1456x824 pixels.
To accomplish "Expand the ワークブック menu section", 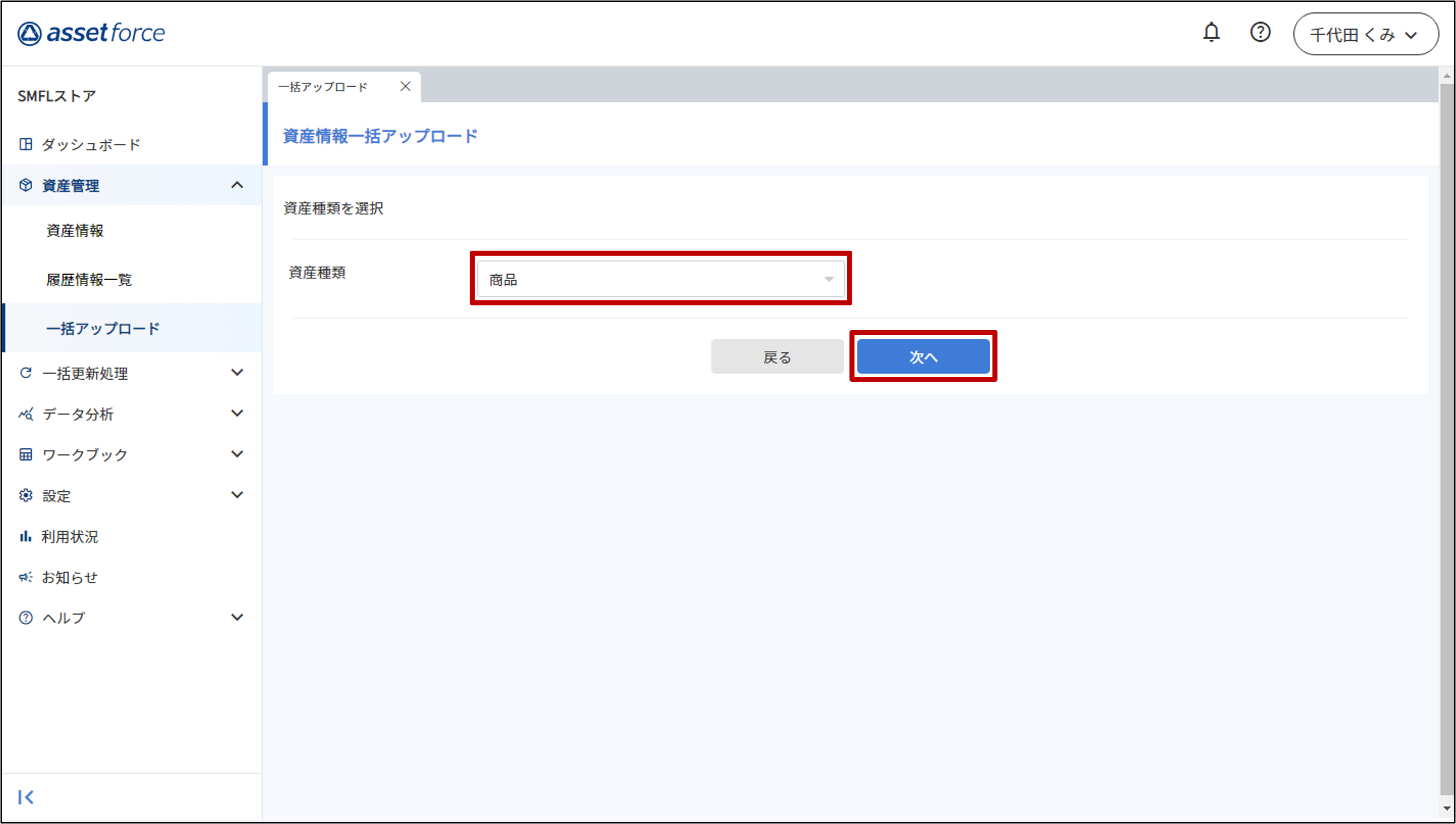I will pos(237,454).
